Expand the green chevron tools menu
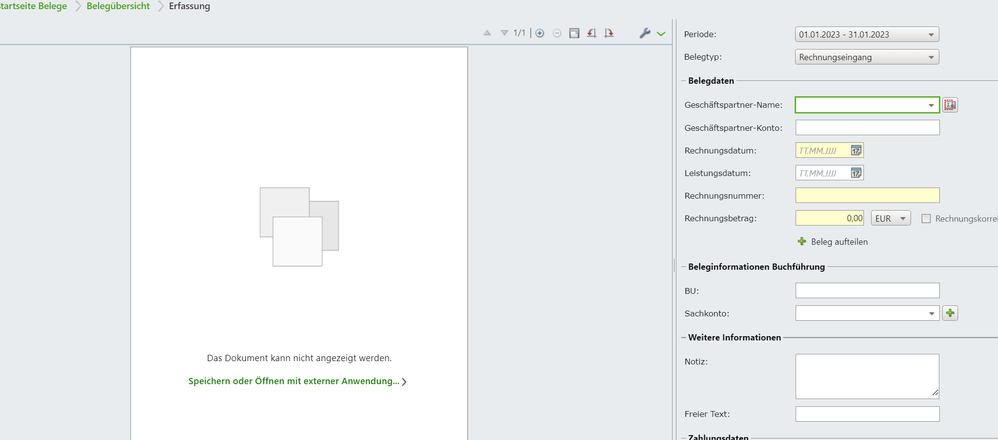This screenshot has height=440, width=998. (x=661, y=34)
